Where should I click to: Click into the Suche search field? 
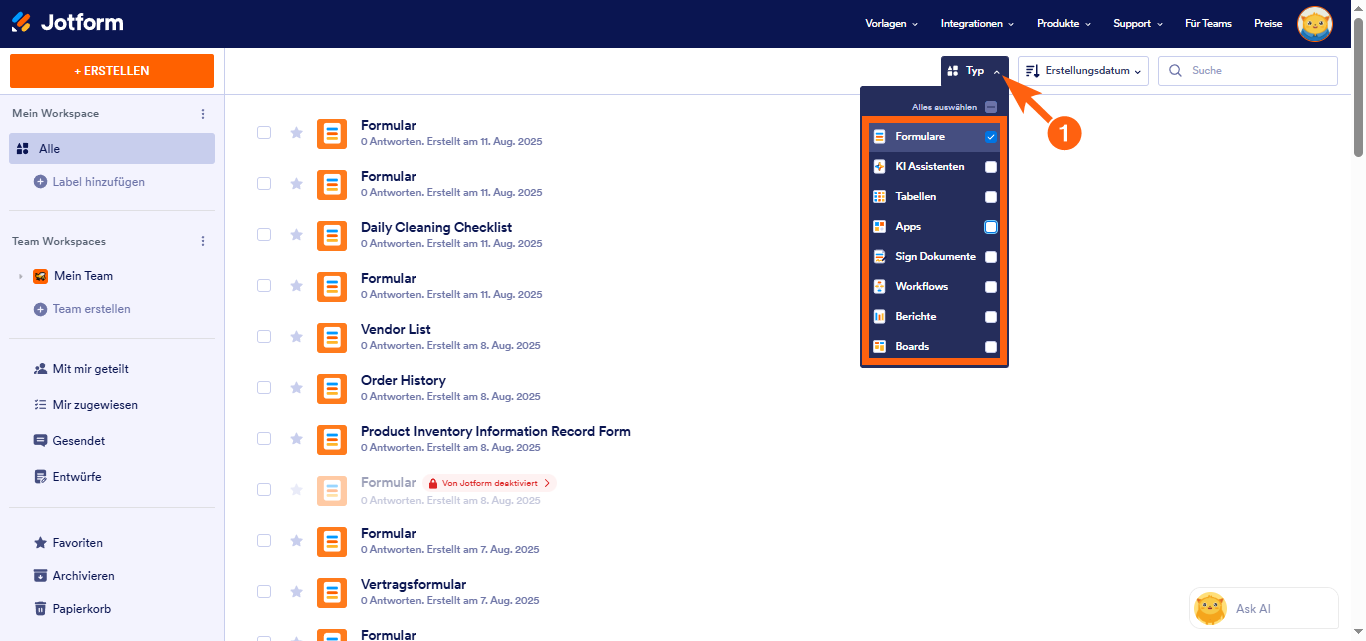tap(1248, 71)
